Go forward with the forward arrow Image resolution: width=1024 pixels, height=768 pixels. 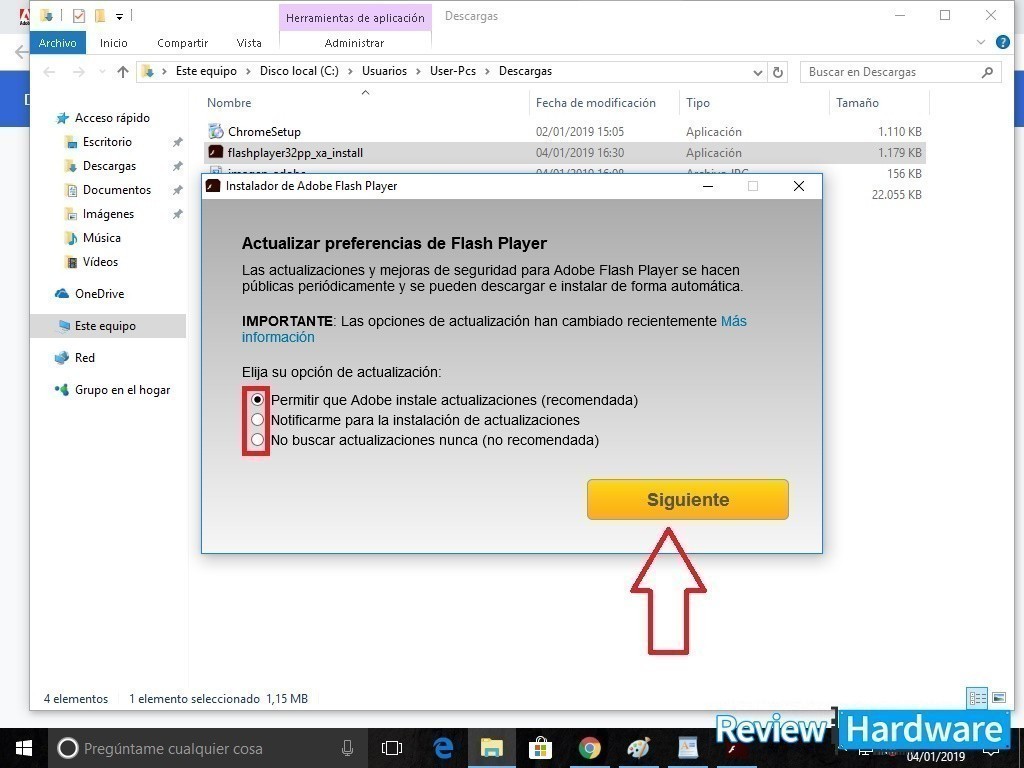[79, 72]
